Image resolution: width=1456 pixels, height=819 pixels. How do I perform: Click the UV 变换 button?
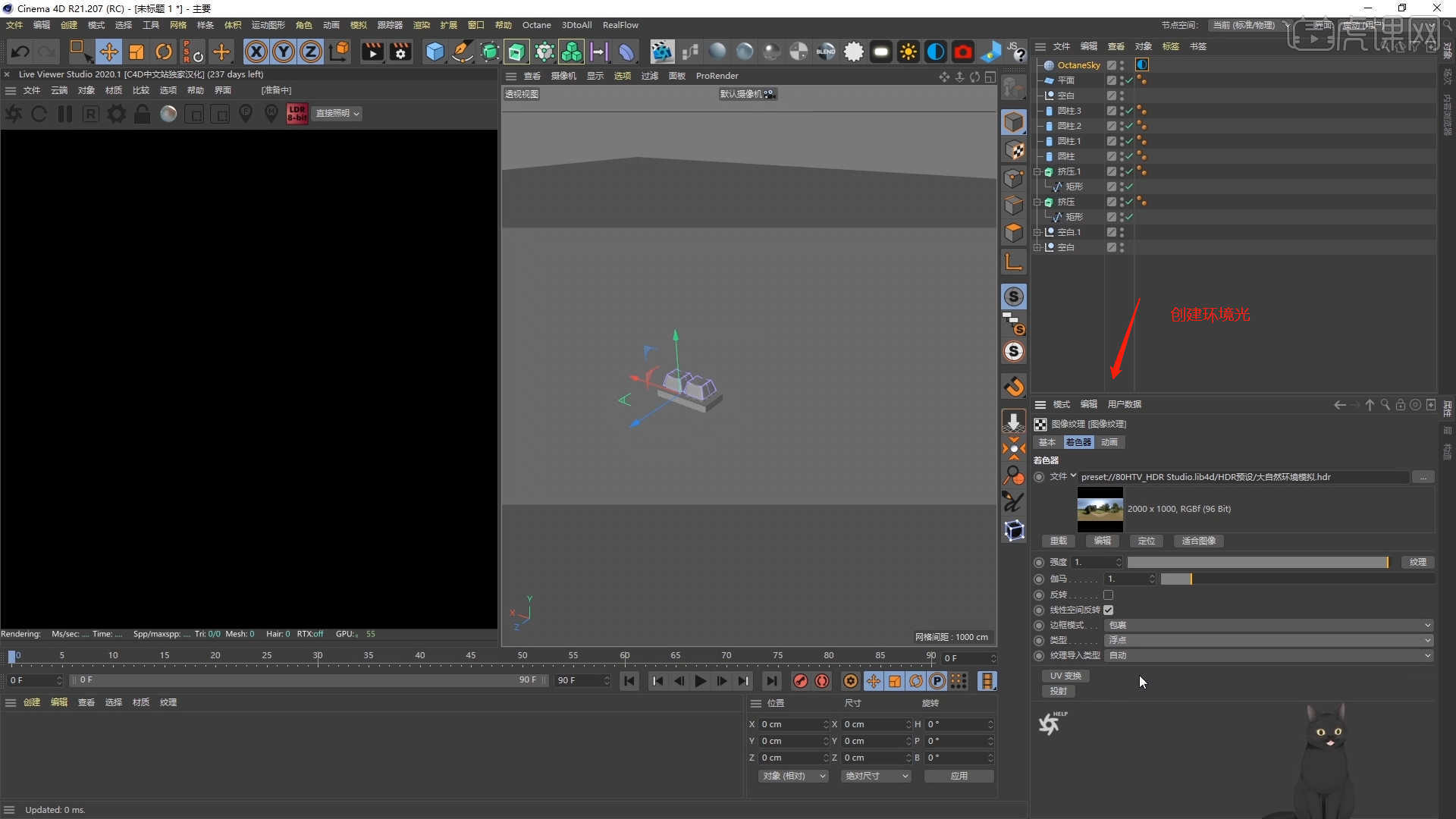point(1065,676)
